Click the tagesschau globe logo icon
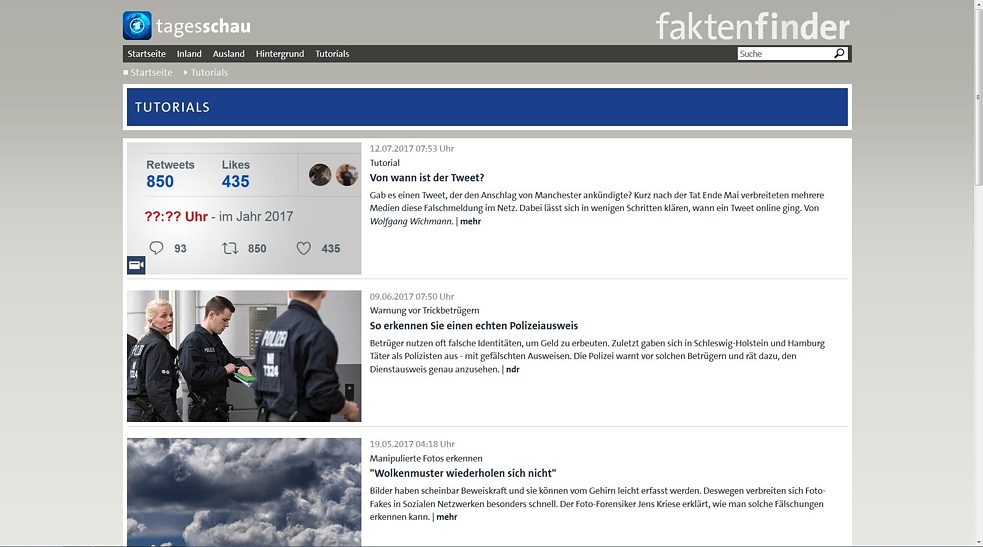 (137, 26)
